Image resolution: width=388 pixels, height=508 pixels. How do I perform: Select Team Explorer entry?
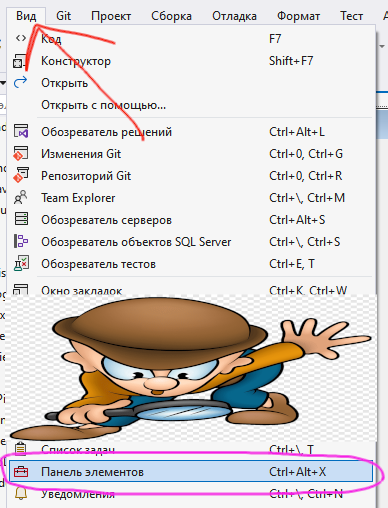tap(191, 198)
